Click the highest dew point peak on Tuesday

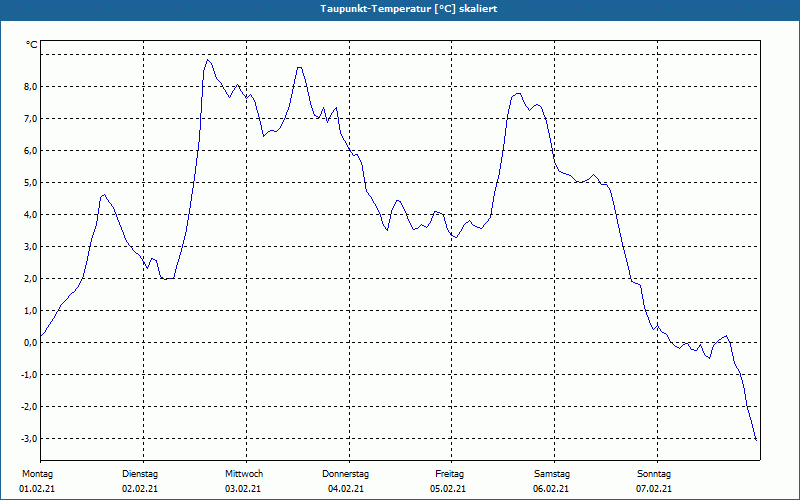pyautogui.click(x=207, y=60)
